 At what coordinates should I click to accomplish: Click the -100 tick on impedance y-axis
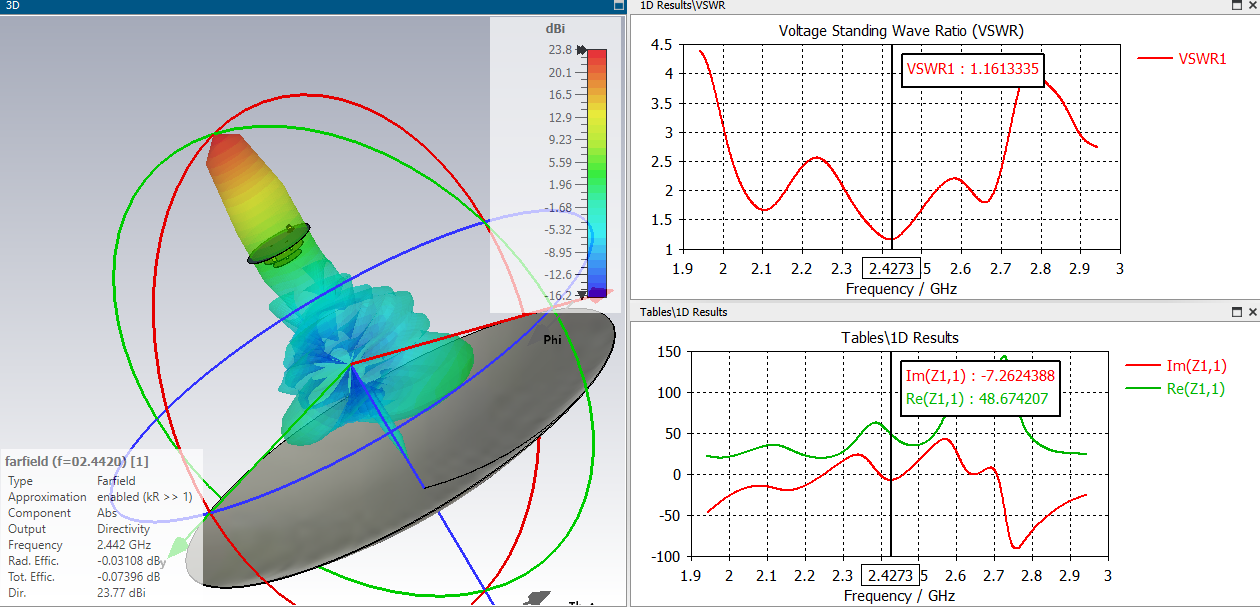click(x=664, y=557)
